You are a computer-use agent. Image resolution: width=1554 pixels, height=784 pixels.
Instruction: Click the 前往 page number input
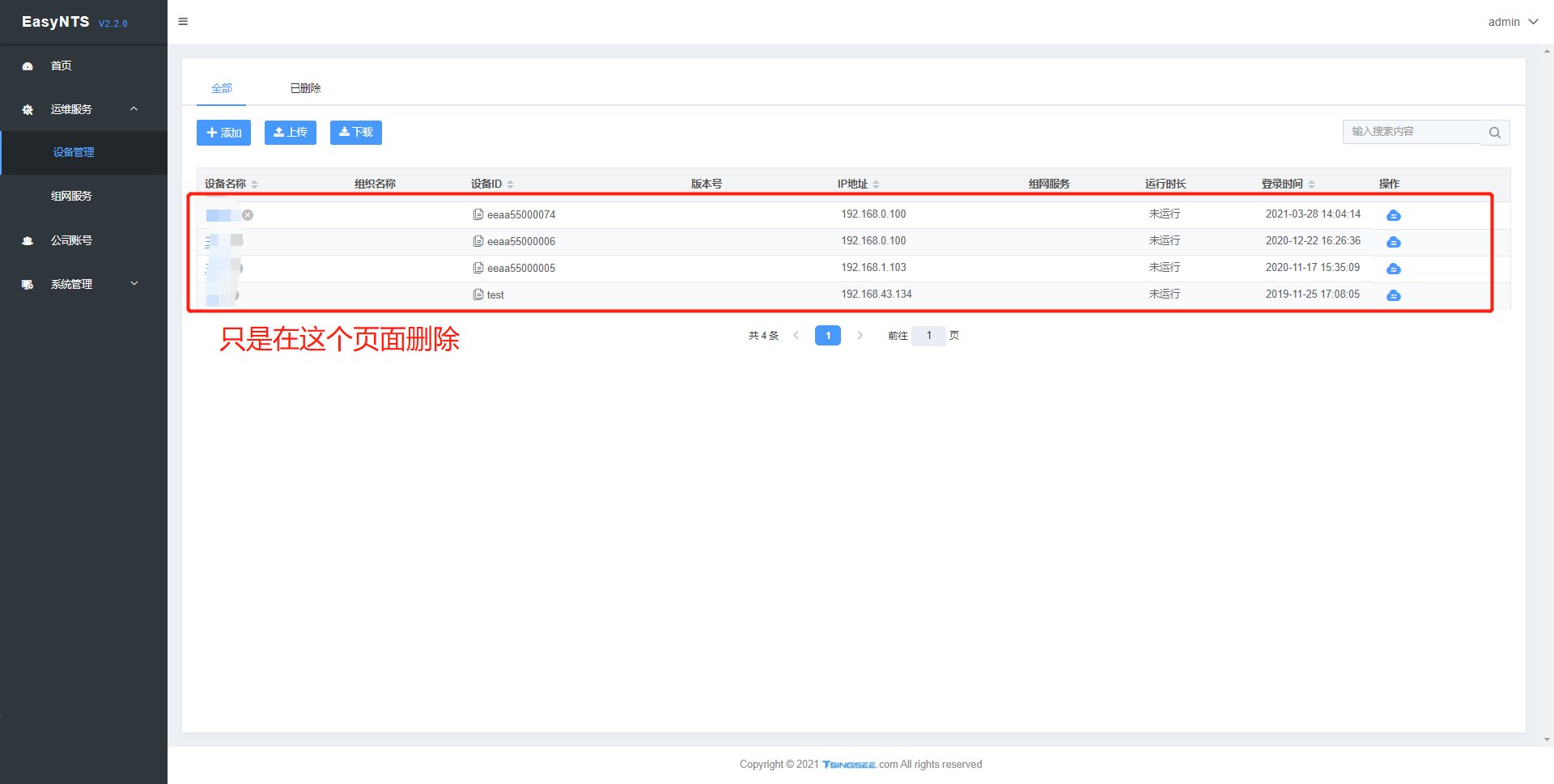tap(929, 335)
